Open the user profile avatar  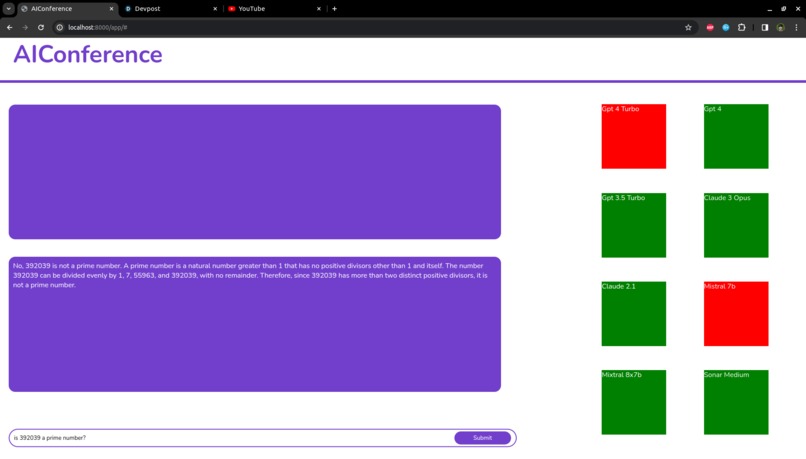[x=780, y=27]
